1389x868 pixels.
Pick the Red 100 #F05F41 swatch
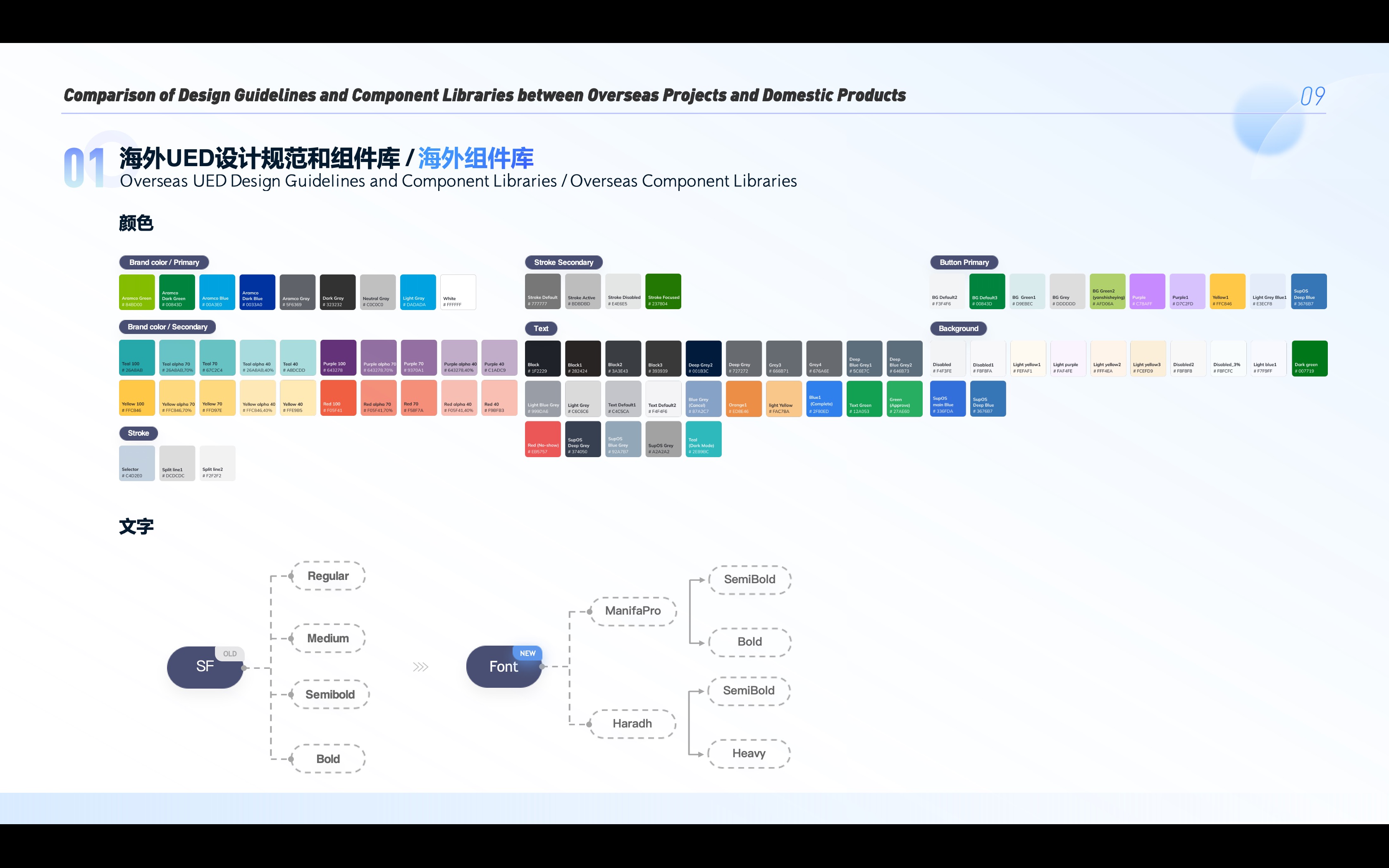coord(338,398)
